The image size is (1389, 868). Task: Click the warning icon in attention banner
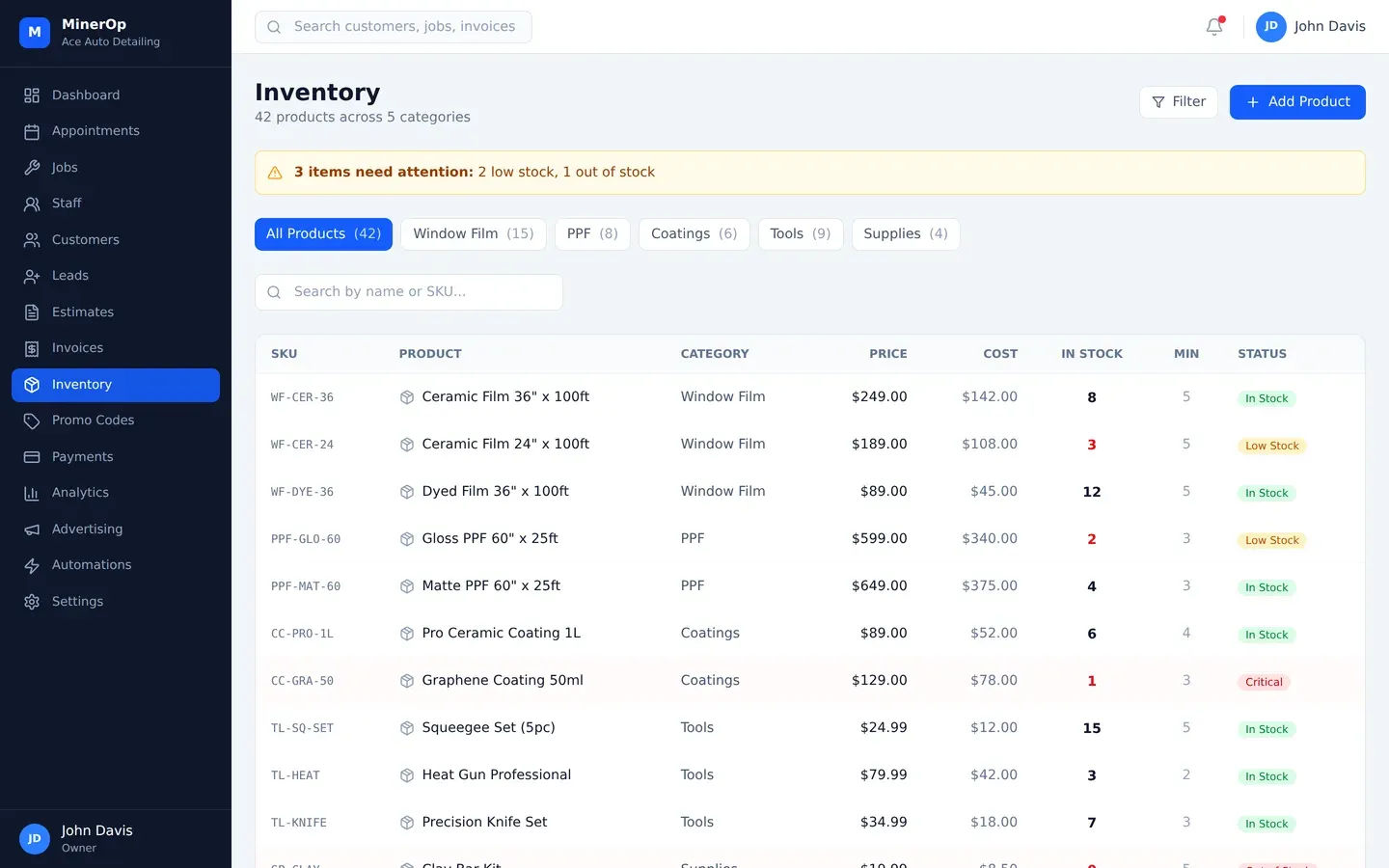[x=275, y=173]
